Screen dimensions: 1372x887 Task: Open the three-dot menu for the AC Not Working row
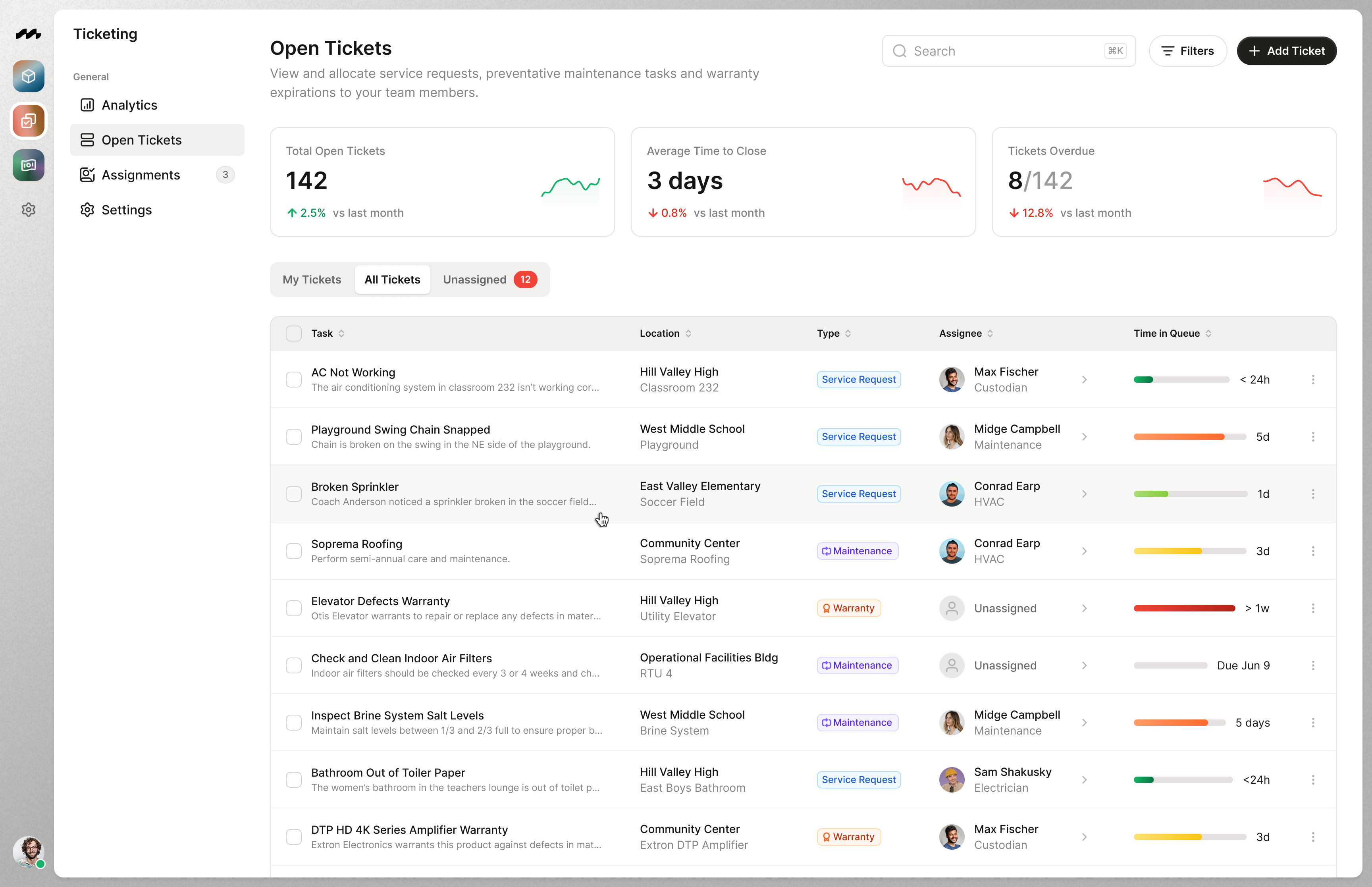pos(1313,380)
